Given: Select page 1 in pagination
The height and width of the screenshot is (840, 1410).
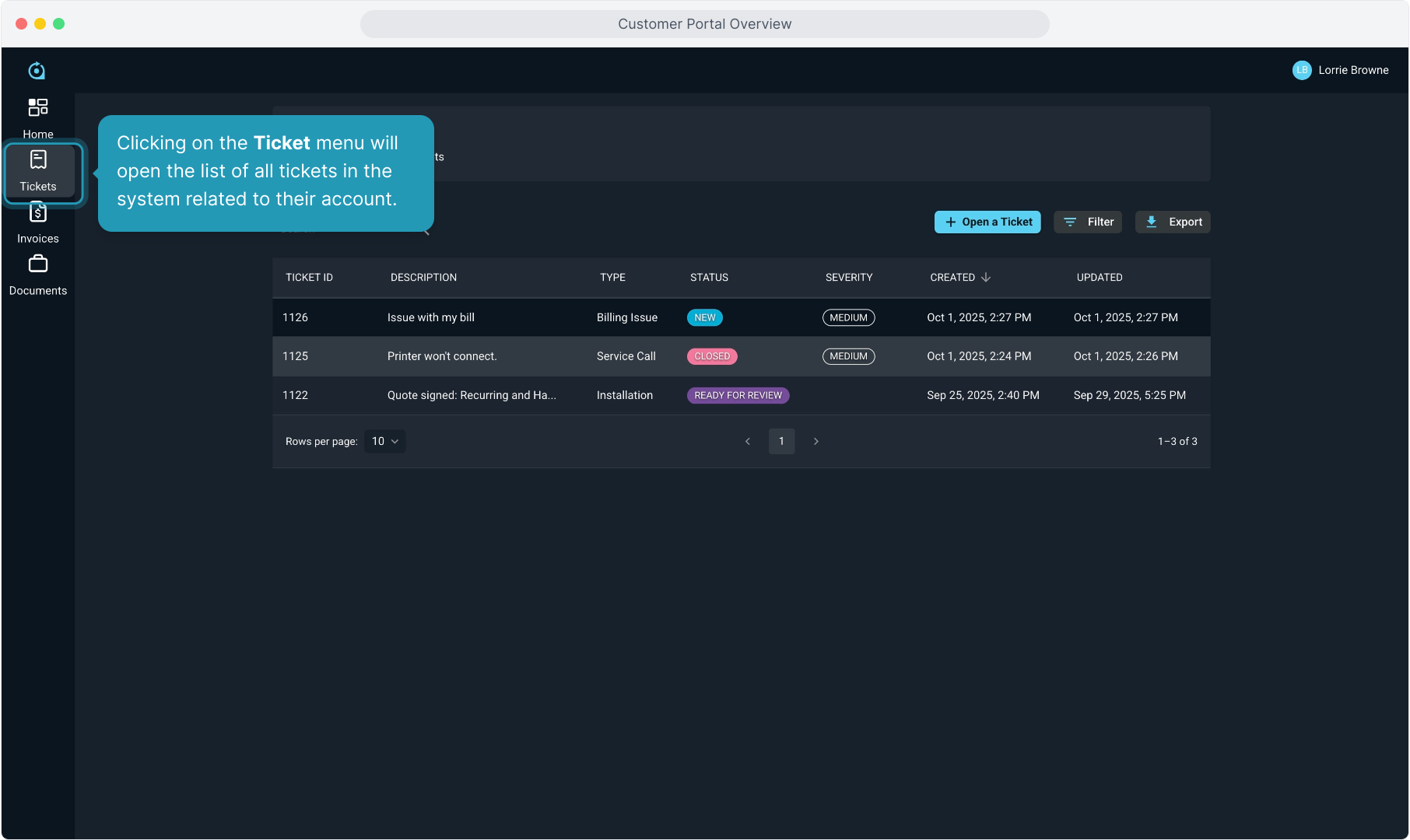Looking at the screenshot, I should coord(781,442).
